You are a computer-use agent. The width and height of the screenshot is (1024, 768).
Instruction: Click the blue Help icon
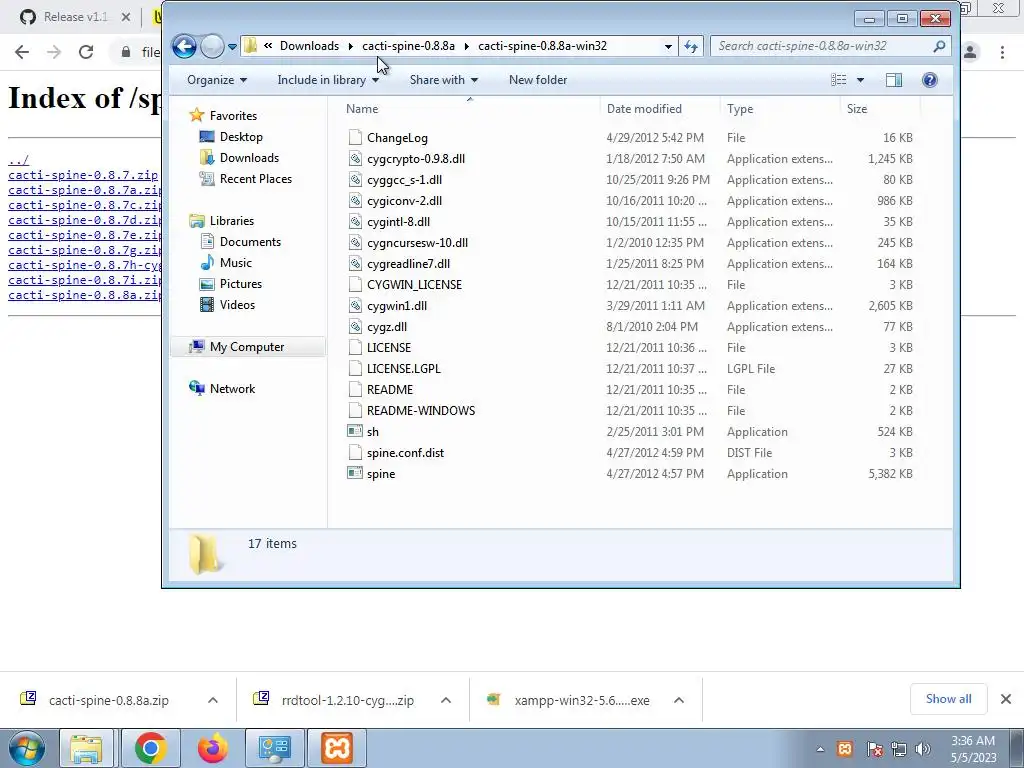click(x=929, y=80)
